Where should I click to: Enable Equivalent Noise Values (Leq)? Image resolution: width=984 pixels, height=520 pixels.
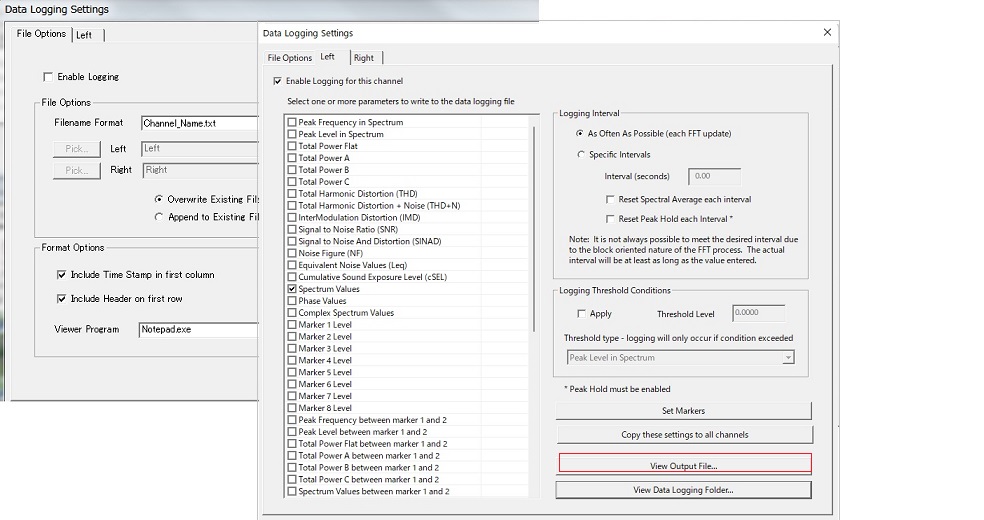(292, 265)
